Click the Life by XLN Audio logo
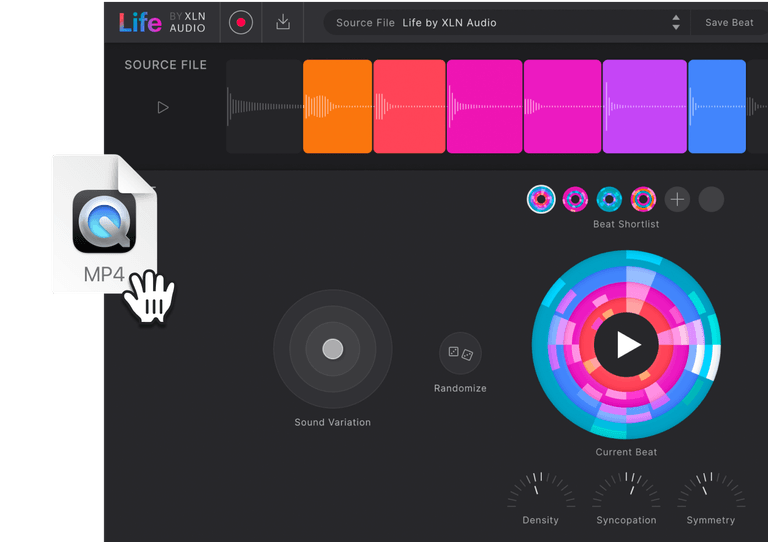Screen dimensions: 768x542 coord(163,23)
